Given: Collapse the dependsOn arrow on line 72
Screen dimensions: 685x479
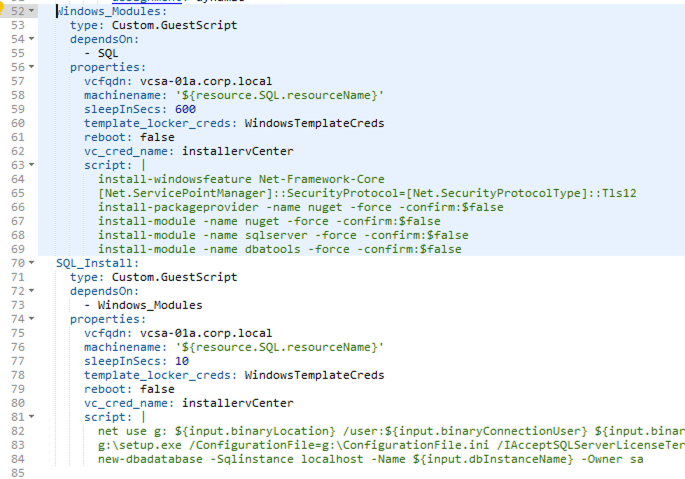Looking at the screenshot, I should 32,291.
